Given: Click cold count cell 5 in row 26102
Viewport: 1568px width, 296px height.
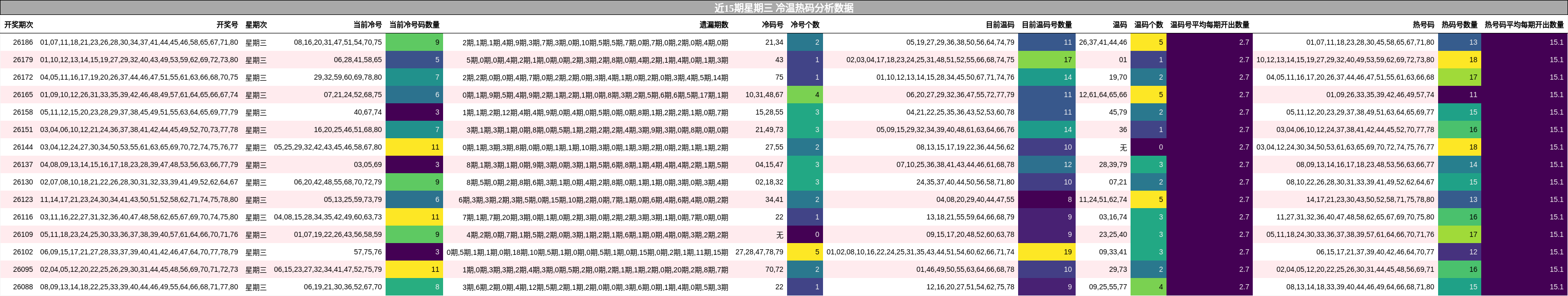Looking at the screenshot, I should point(805,252).
